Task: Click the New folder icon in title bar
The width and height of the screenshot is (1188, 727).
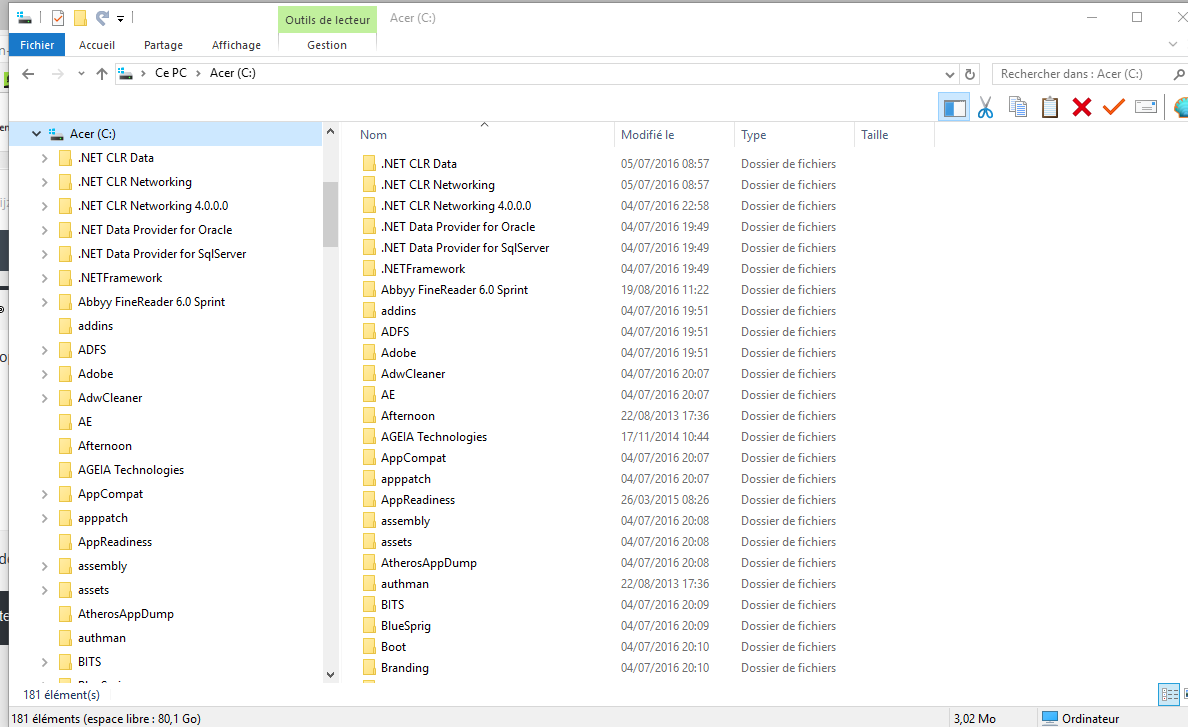Action: click(80, 18)
